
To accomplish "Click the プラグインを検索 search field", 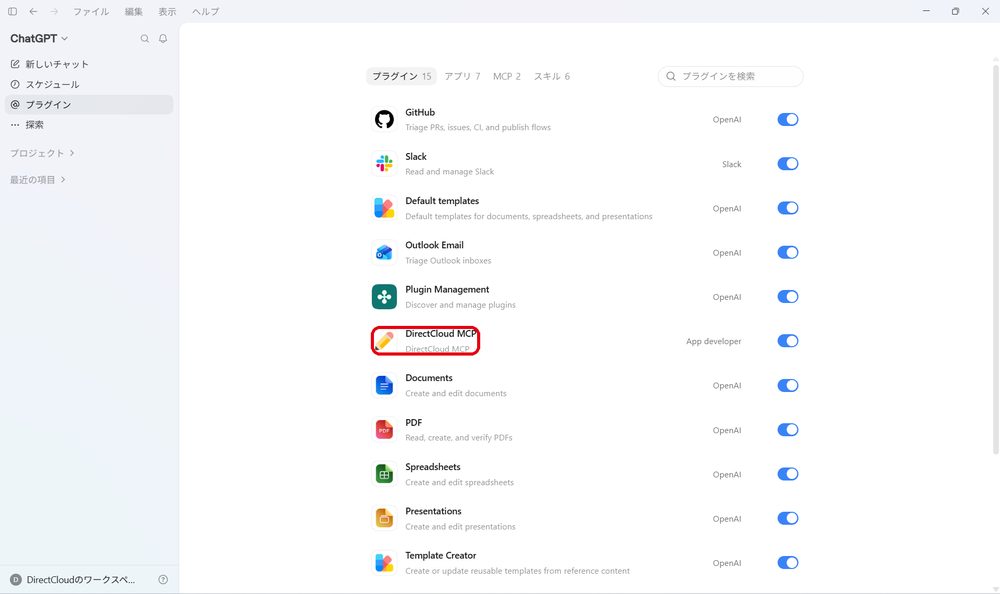I will point(730,77).
